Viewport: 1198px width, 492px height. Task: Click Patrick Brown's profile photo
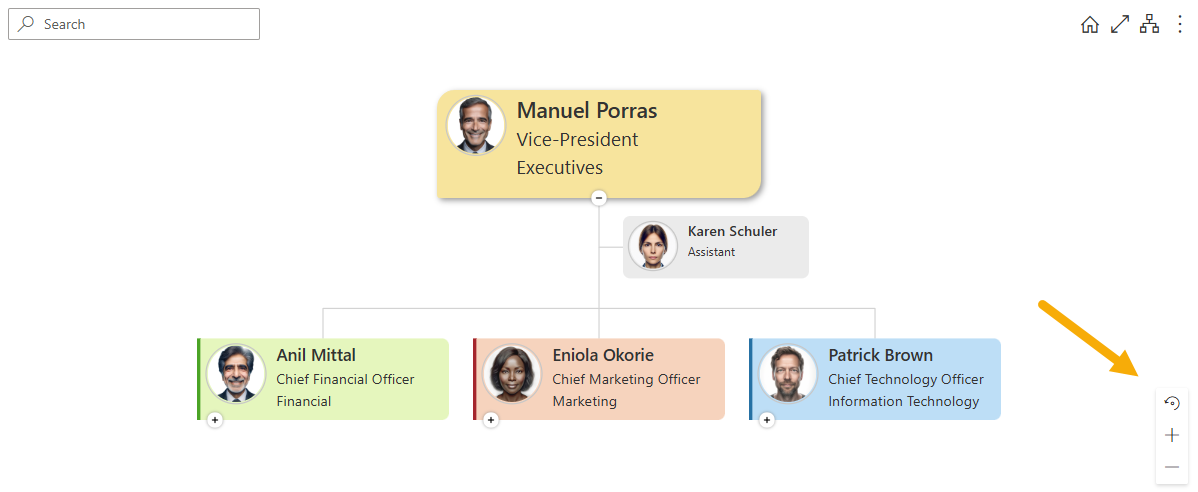pyautogui.click(x=788, y=374)
